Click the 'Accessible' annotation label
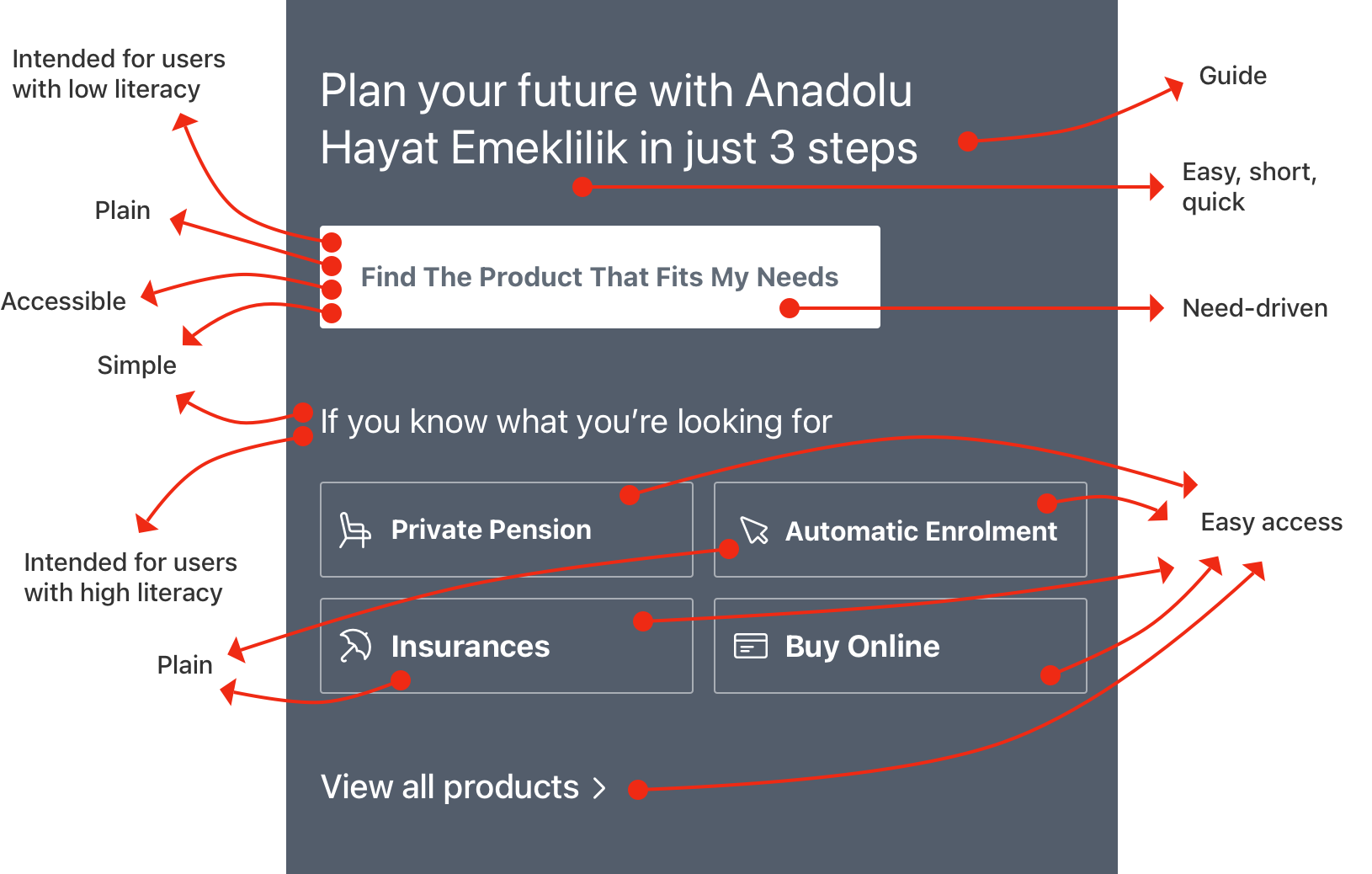Image resolution: width=1372 pixels, height=874 pixels. pyautogui.click(x=63, y=301)
